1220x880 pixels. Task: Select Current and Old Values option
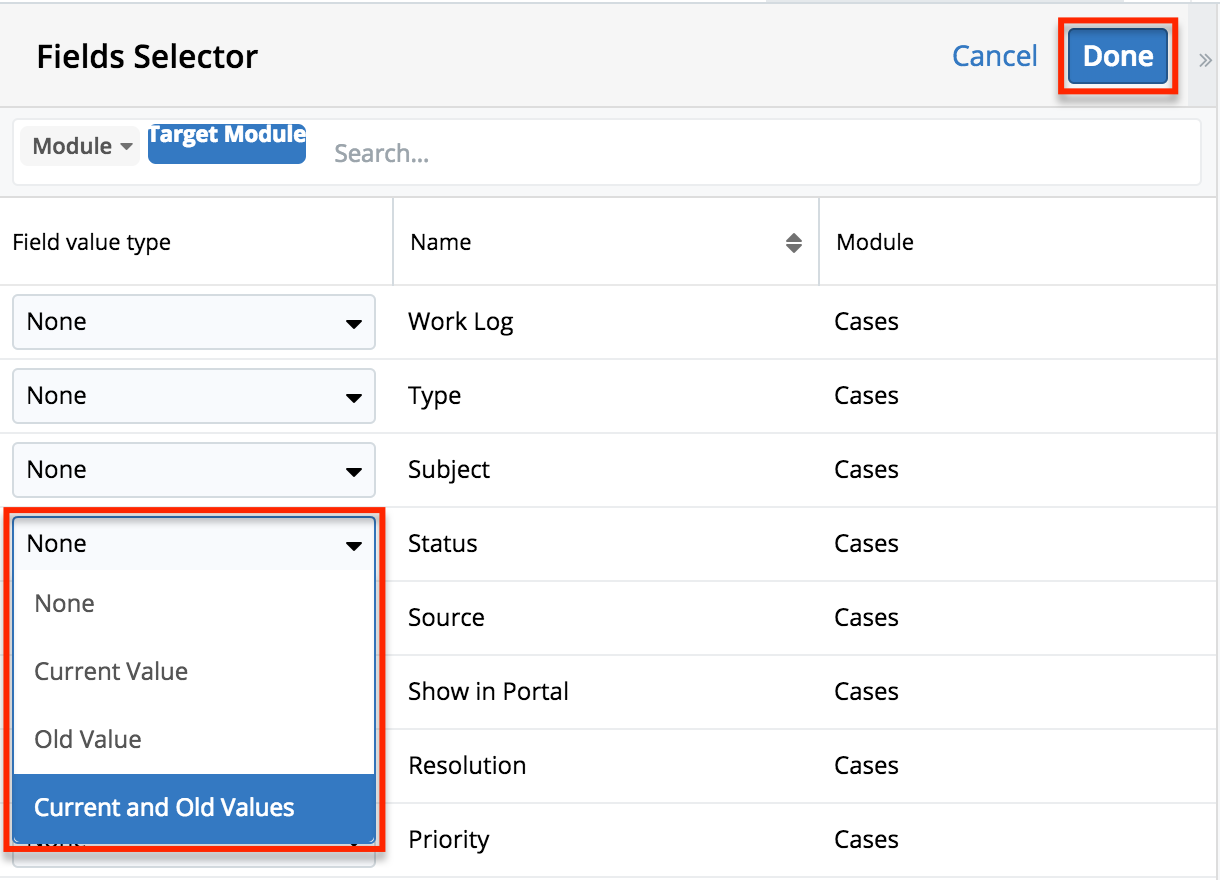(164, 808)
